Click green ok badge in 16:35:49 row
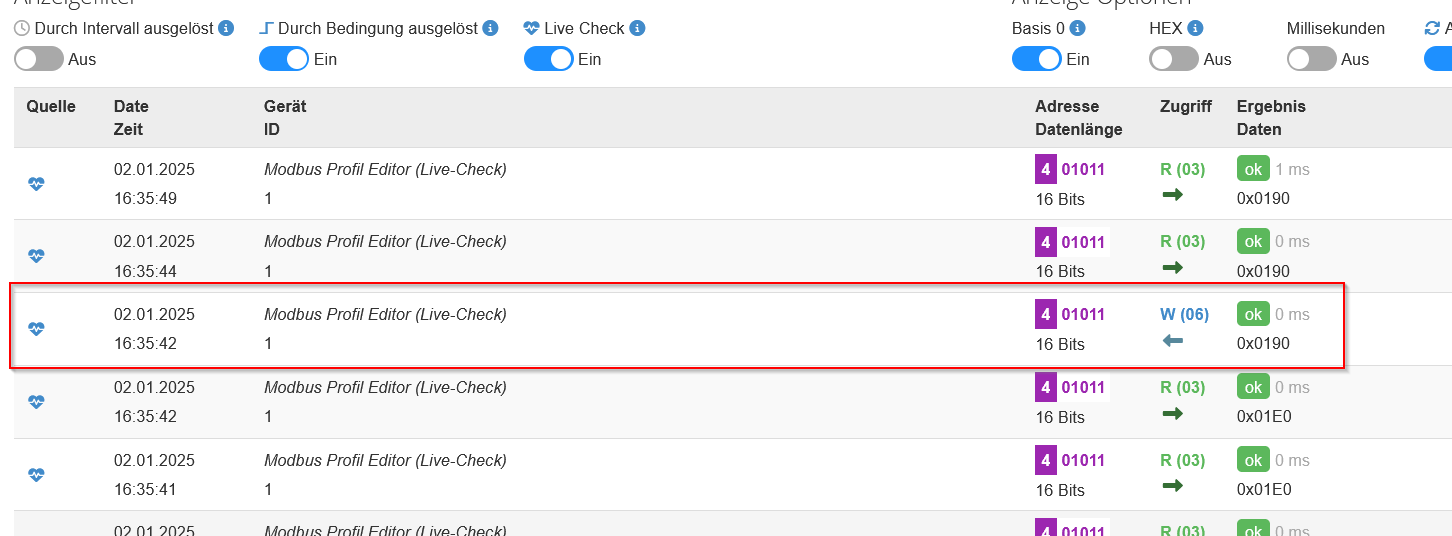The image size is (1452, 536). point(1253,169)
